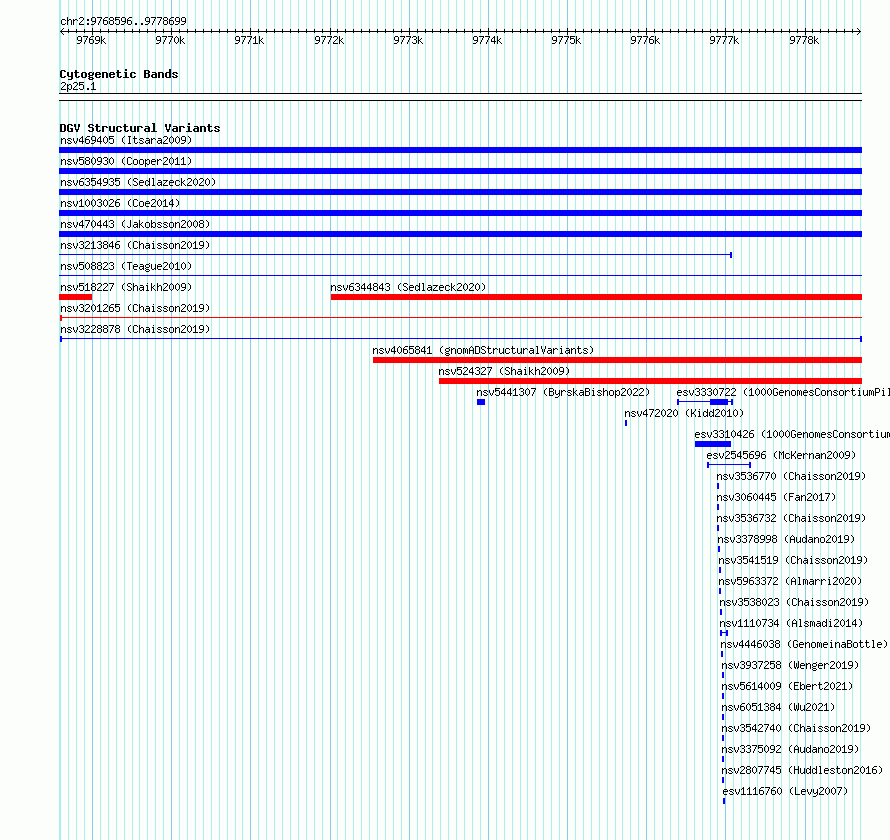Click the nsv469405 (Itsara2009) variant label

(x=126, y=140)
